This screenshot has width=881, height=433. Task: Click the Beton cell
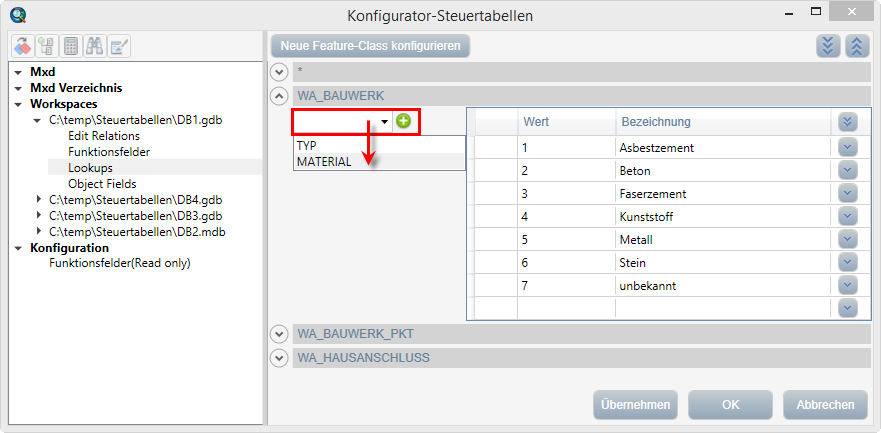click(723, 171)
